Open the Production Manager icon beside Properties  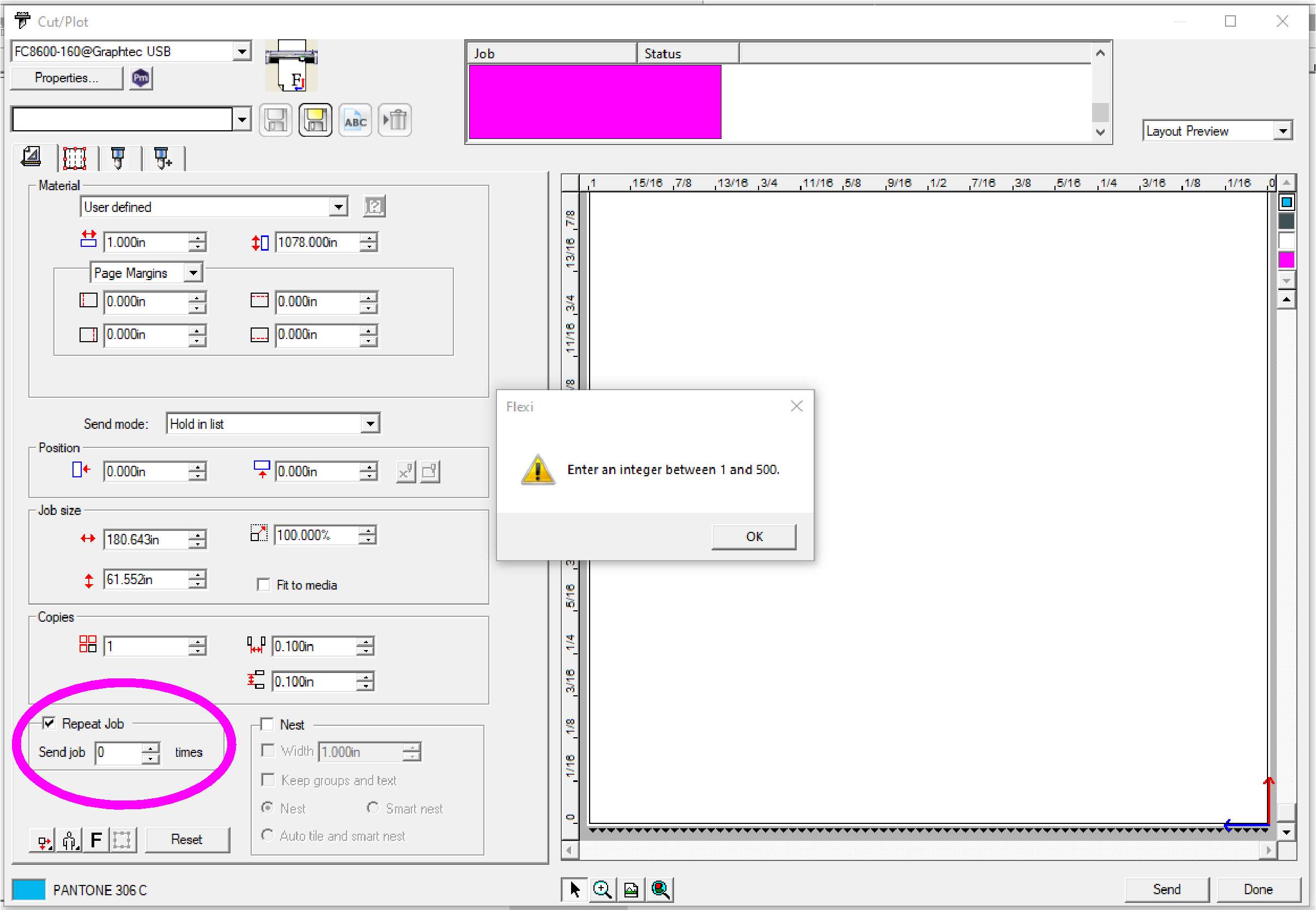pyautogui.click(x=141, y=77)
